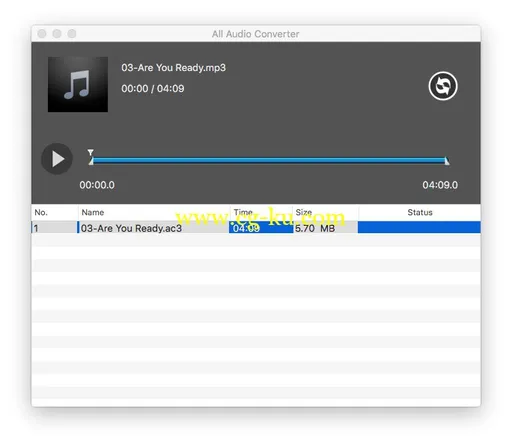Viewport: 512px width, 444px height.
Task: Play the loaded audio track
Action: tap(57, 159)
